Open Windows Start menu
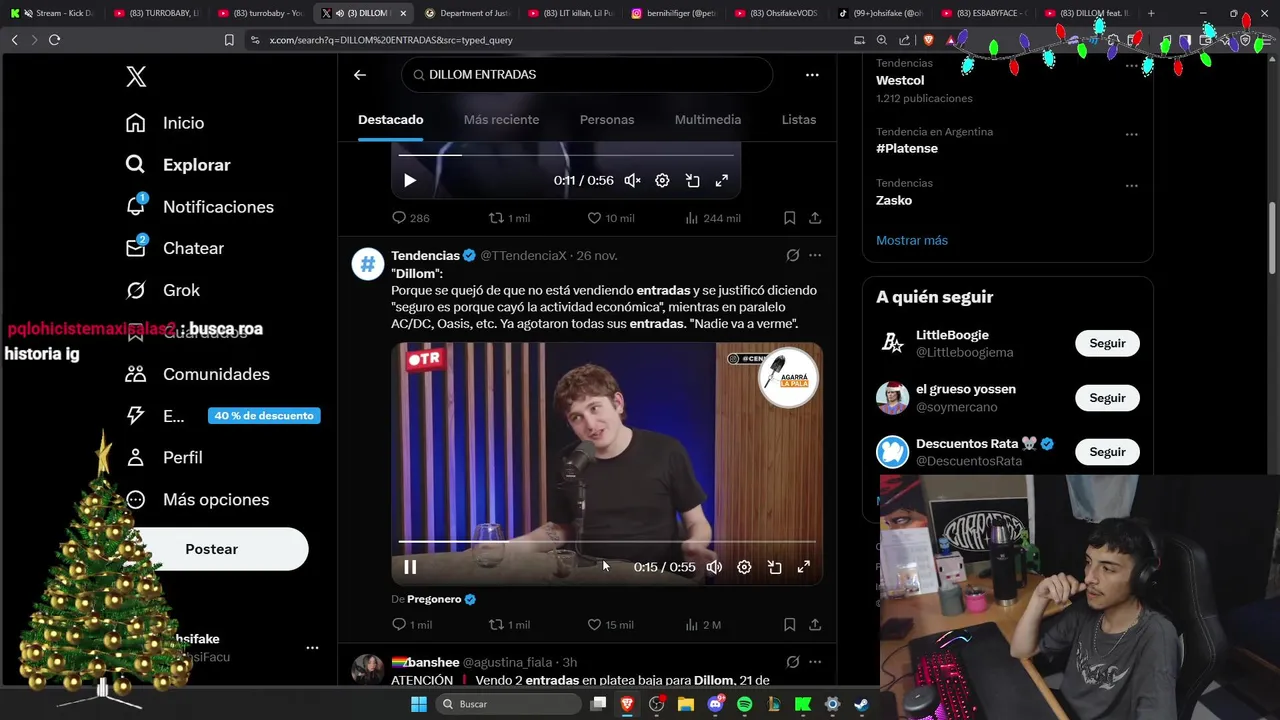The image size is (1280, 720). [x=418, y=704]
